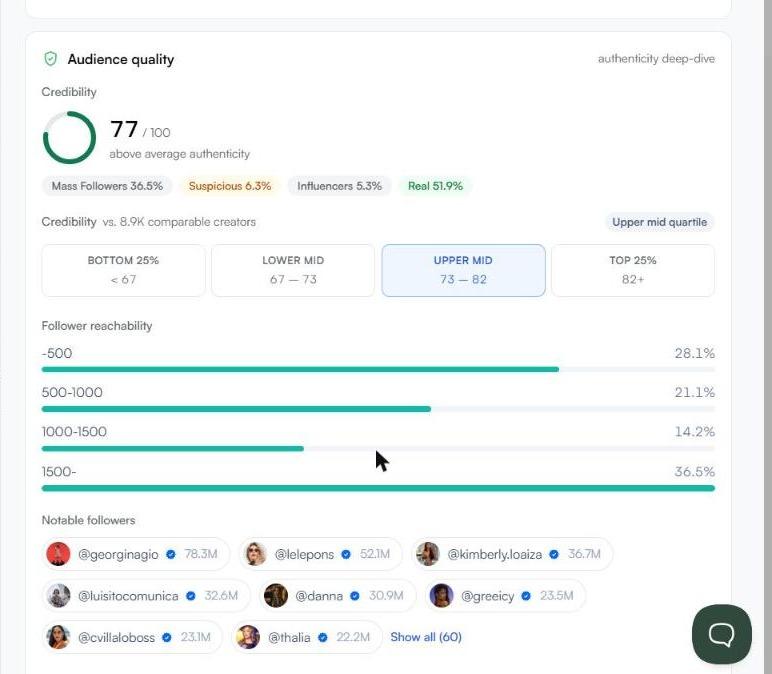The image size is (772, 674).
Task: Click the Mass Followers 36.5% chip
Action: (x=107, y=186)
